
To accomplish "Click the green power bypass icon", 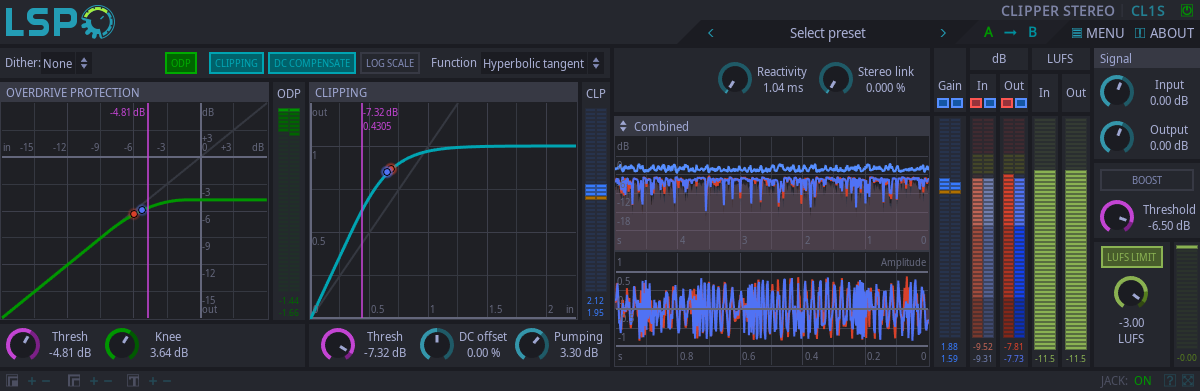I will tap(1186, 11).
